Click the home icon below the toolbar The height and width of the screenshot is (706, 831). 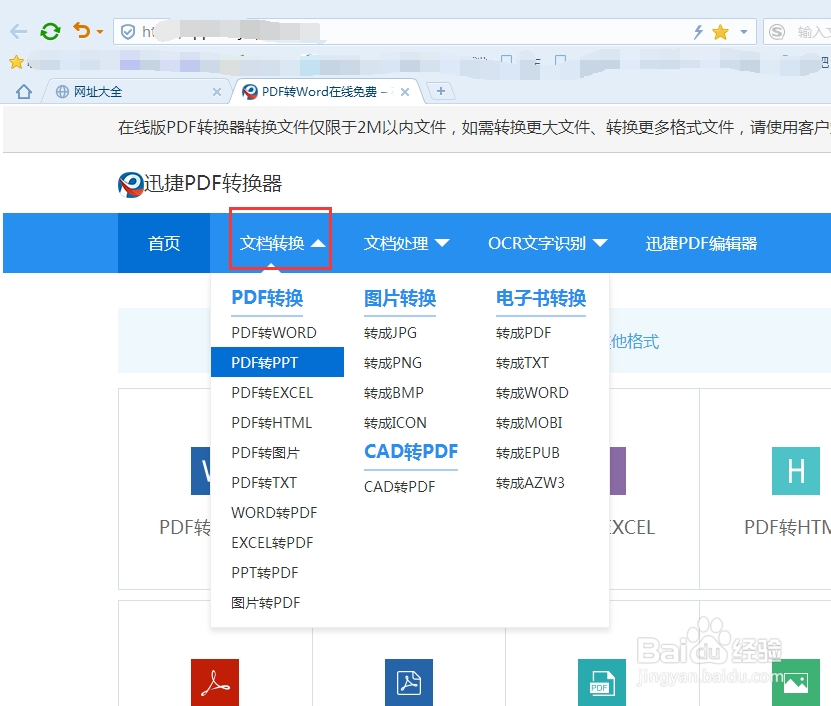pyautogui.click(x=22, y=90)
